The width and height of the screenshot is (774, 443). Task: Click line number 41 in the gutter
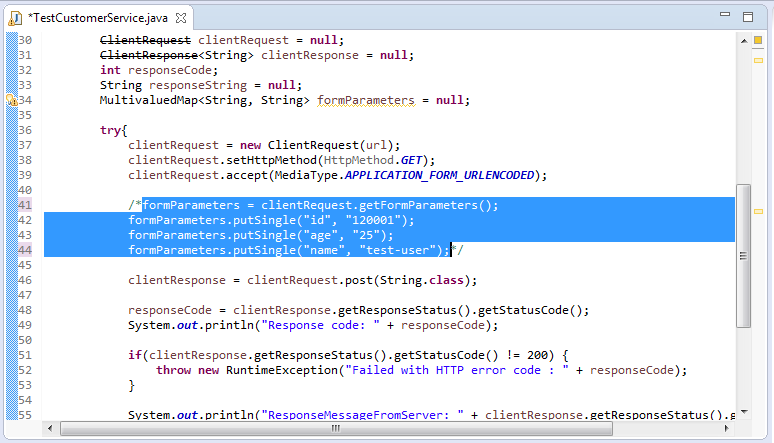point(25,205)
